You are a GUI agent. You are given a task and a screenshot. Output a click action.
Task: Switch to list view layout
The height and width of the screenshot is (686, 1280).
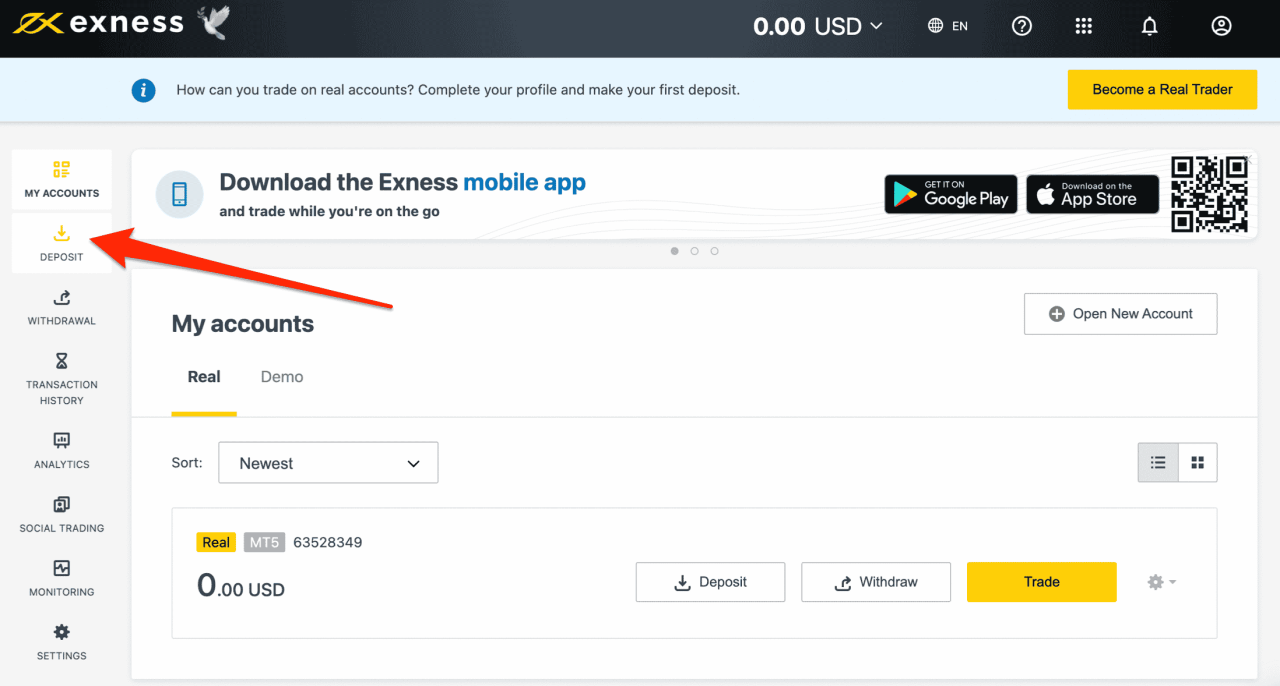coord(1158,463)
